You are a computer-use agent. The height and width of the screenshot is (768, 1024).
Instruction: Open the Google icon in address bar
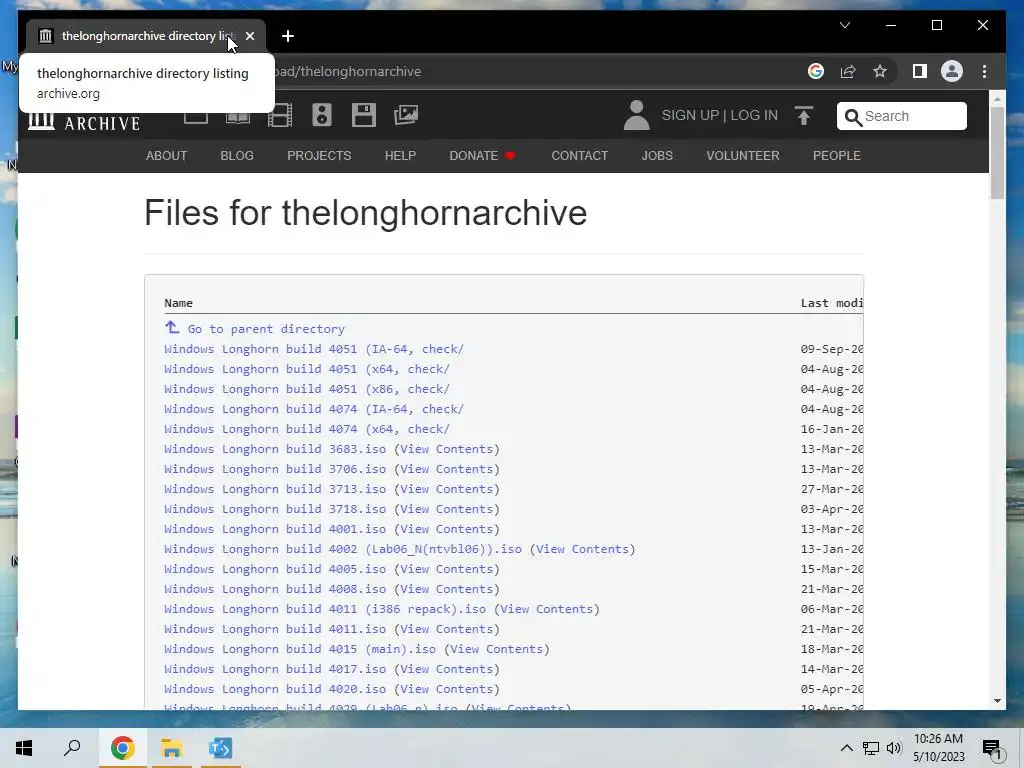[x=816, y=71]
